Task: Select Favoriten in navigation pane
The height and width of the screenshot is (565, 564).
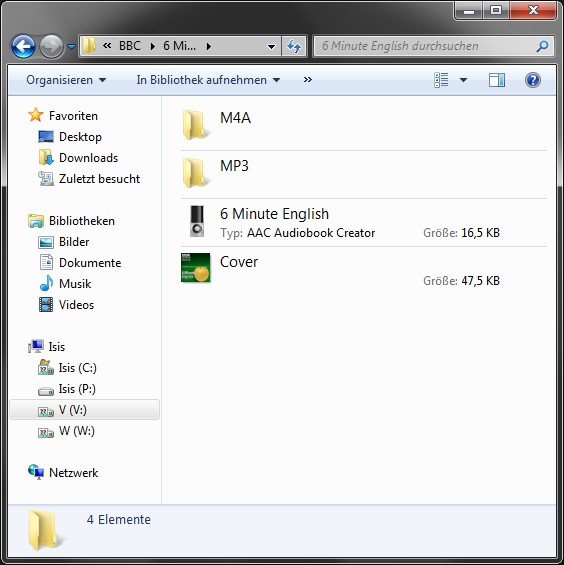Action: [73, 116]
